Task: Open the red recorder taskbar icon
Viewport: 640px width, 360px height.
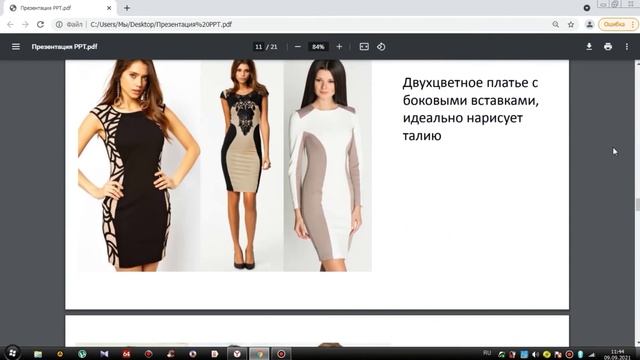Action: (x=281, y=354)
